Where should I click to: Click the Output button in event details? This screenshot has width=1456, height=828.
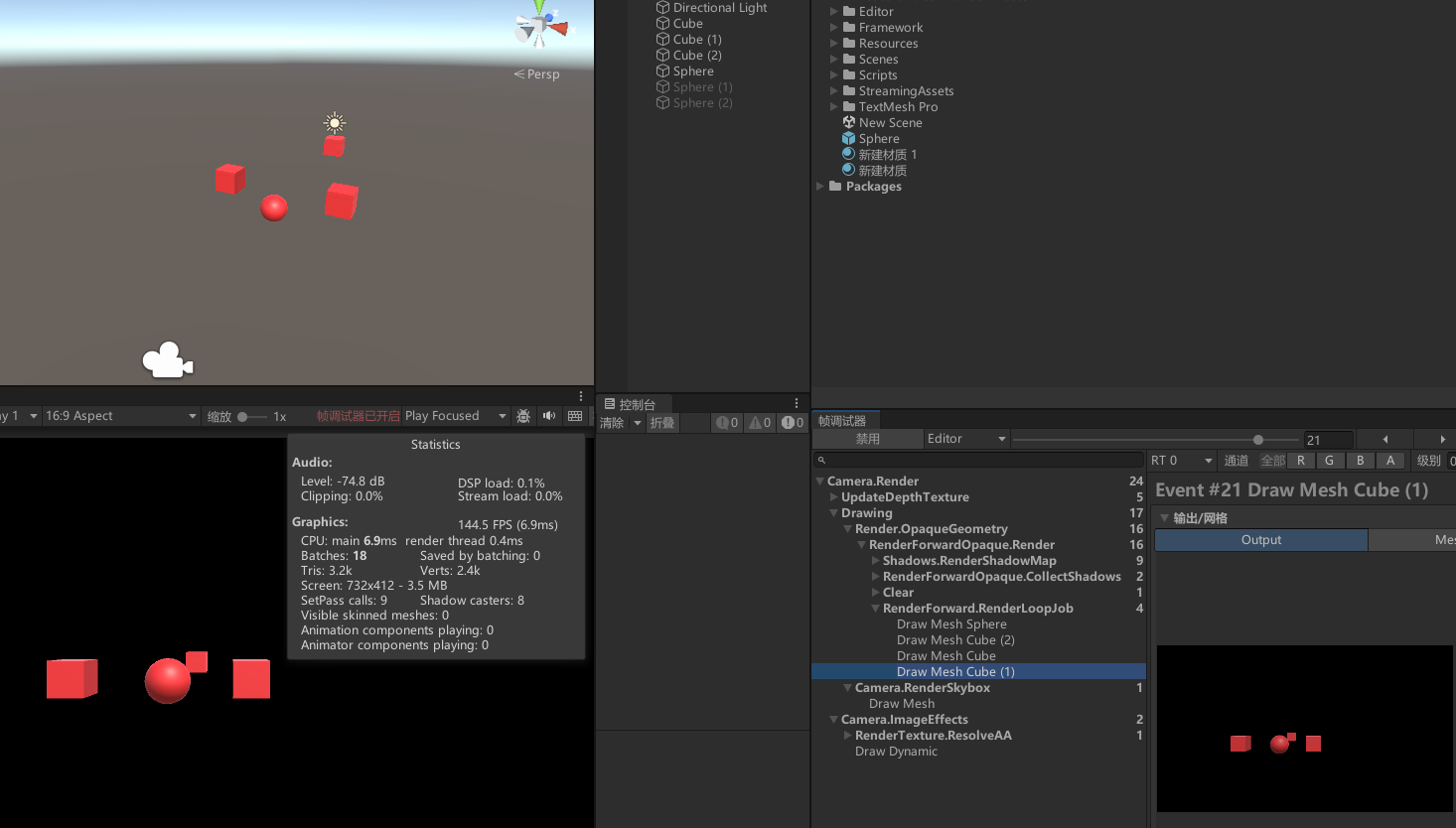[x=1260, y=540]
